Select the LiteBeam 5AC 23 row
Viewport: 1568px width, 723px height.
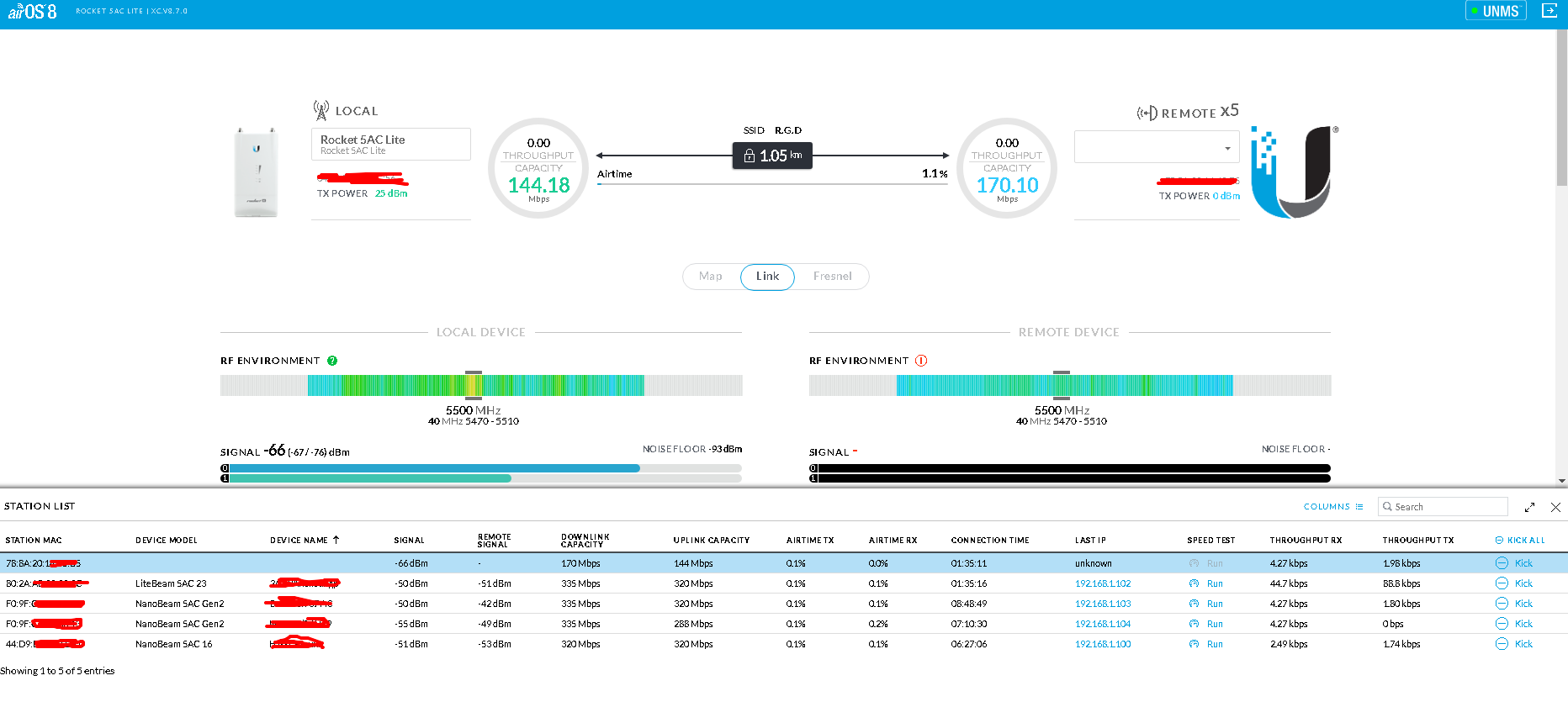(784, 583)
